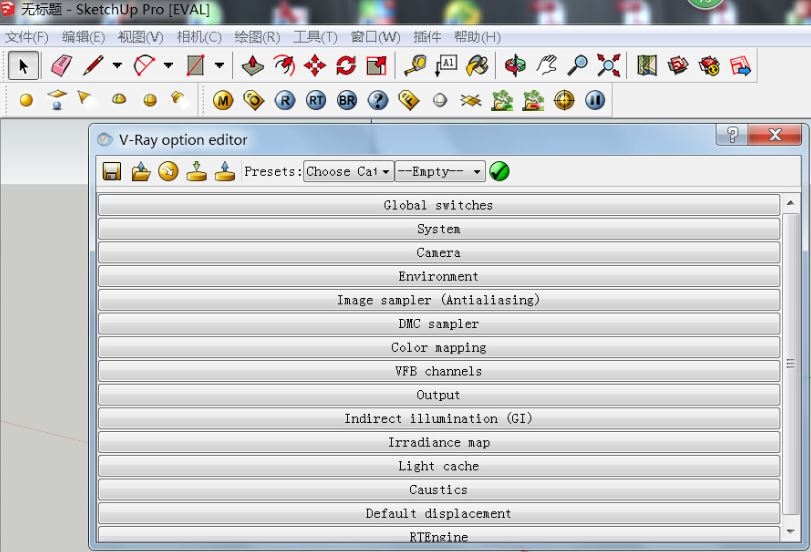The height and width of the screenshot is (552, 811).
Task: Open the Extension Warehouse icon
Action: [709, 66]
